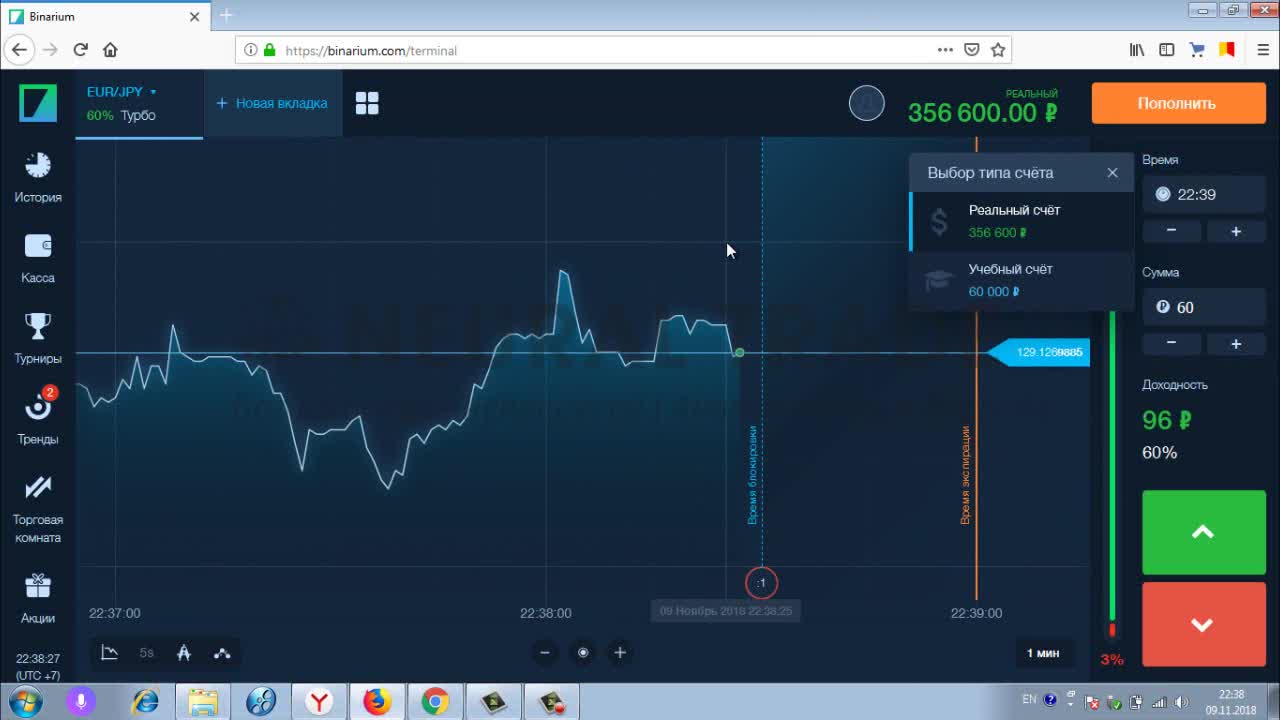Screen dimensions: 1280x720
Task: Bookmark this page with star
Action: pos(998,50)
